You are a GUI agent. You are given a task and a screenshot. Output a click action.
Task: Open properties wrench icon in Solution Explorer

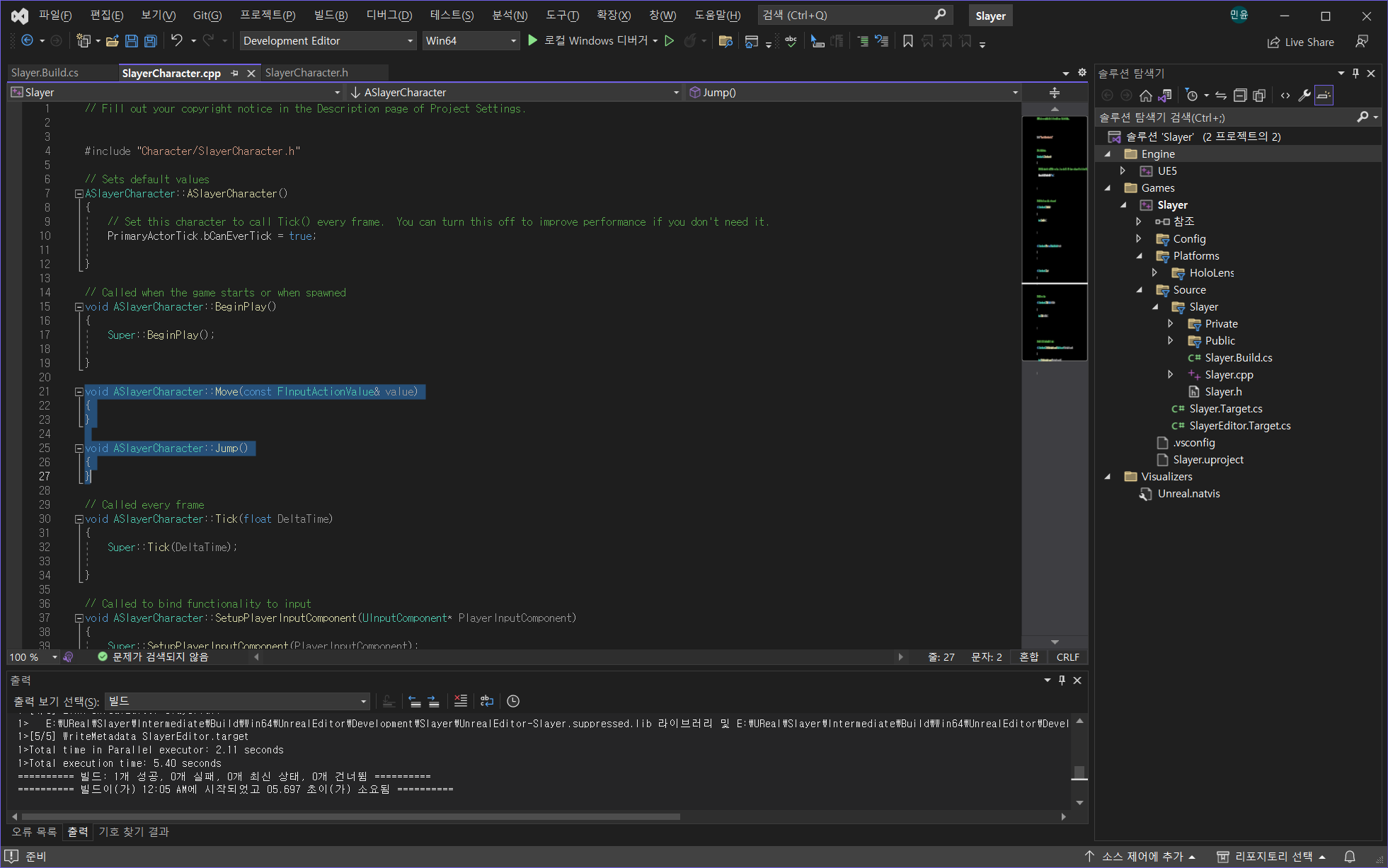point(1304,96)
